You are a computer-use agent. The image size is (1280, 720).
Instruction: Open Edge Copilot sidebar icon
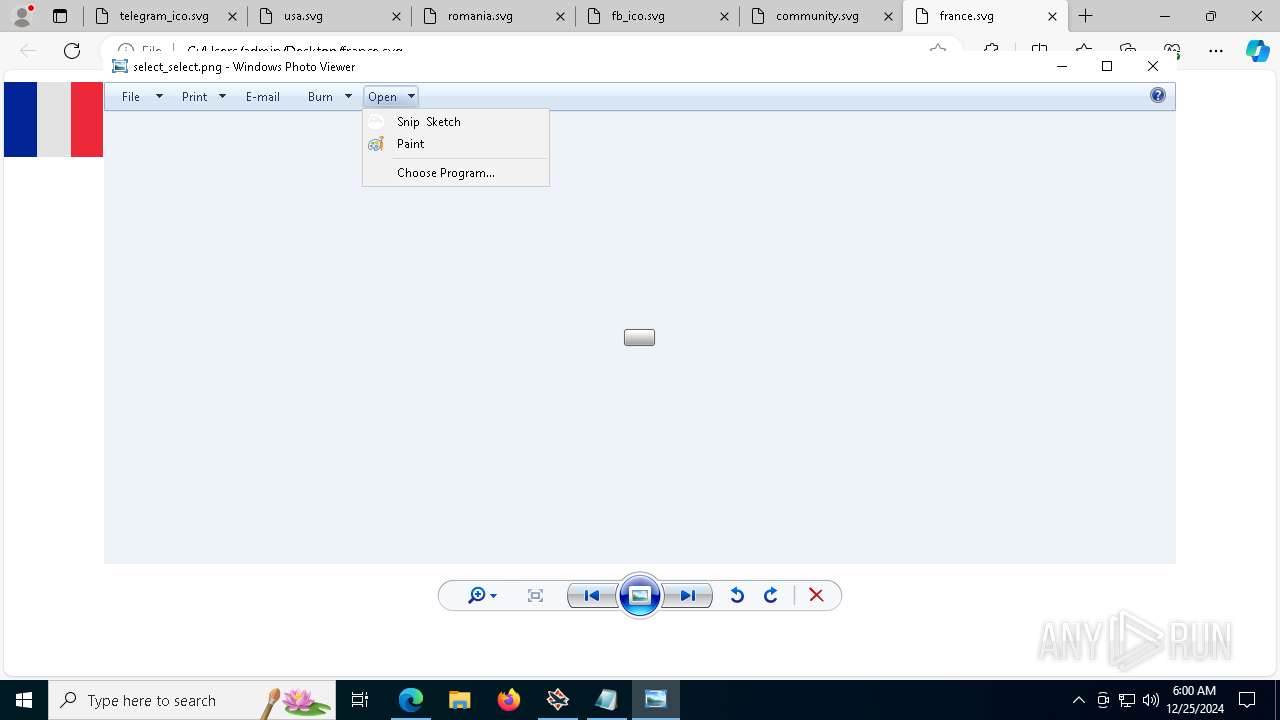click(1257, 51)
